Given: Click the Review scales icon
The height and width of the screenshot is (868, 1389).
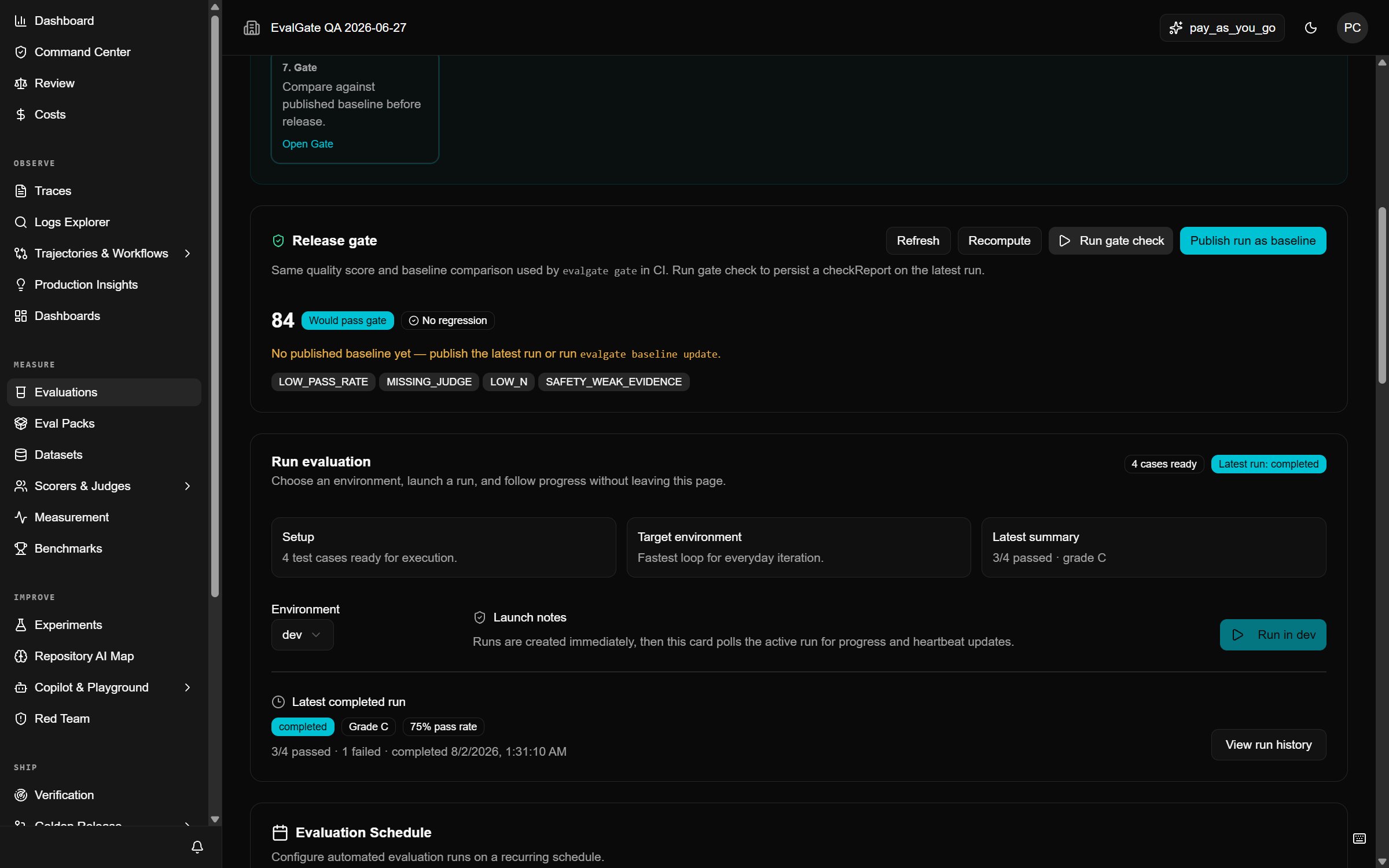Looking at the screenshot, I should (21, 83).
